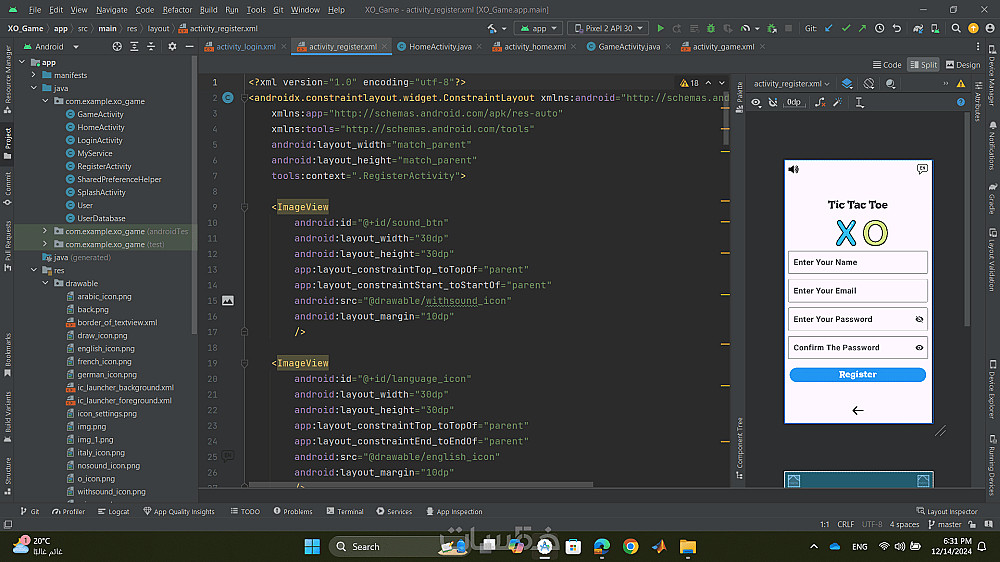
Task: Switch editor to Design view mode
Action: coord(962,65)
